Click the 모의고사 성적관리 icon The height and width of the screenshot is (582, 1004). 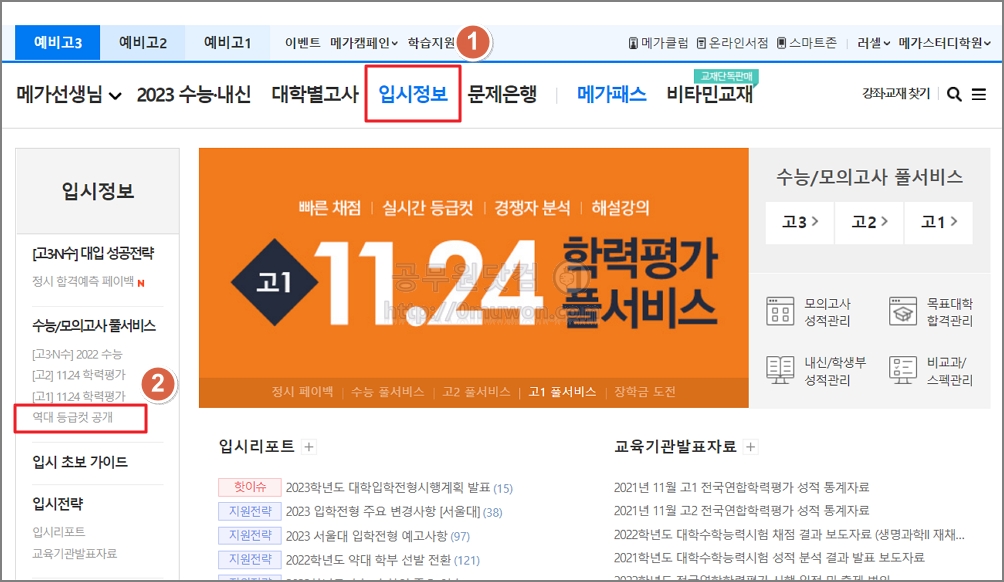pos(780,311)
